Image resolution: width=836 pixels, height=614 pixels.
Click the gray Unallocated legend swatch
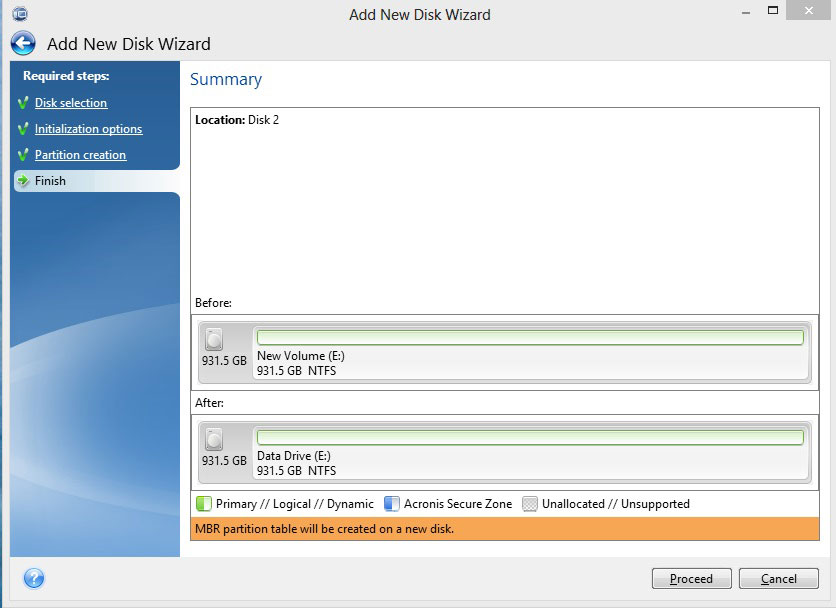coord(529,504)
